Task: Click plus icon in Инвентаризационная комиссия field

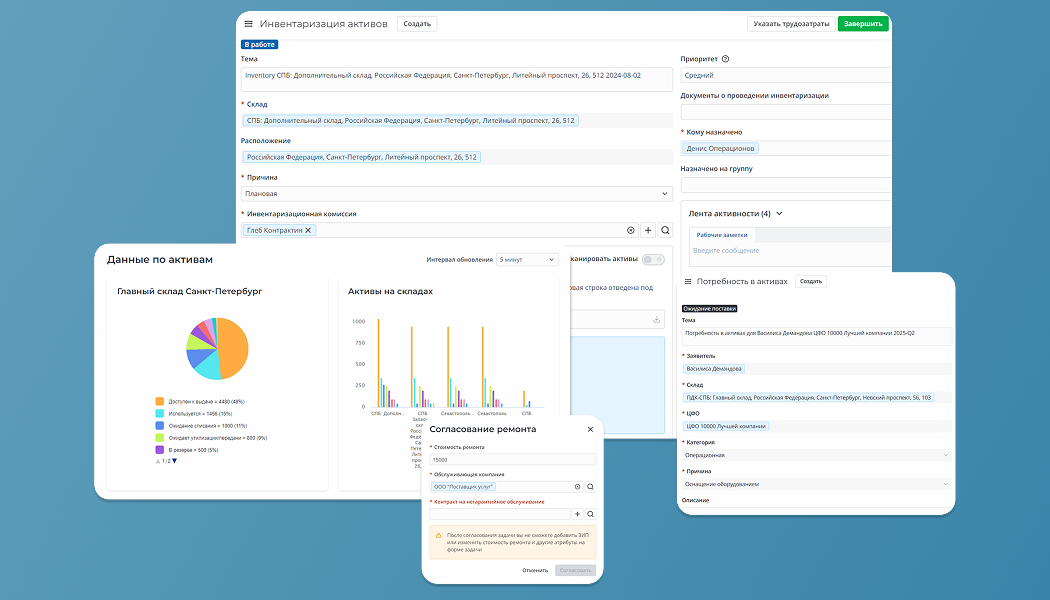Action: [x=648, y=230]
